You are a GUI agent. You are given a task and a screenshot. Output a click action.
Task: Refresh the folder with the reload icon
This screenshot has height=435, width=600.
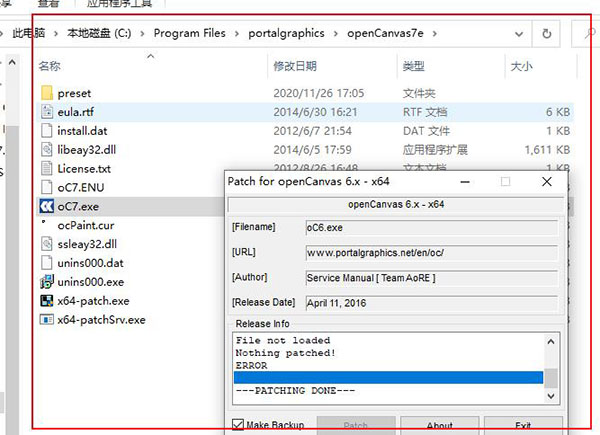pyautogui.click(x=546, y=33)
